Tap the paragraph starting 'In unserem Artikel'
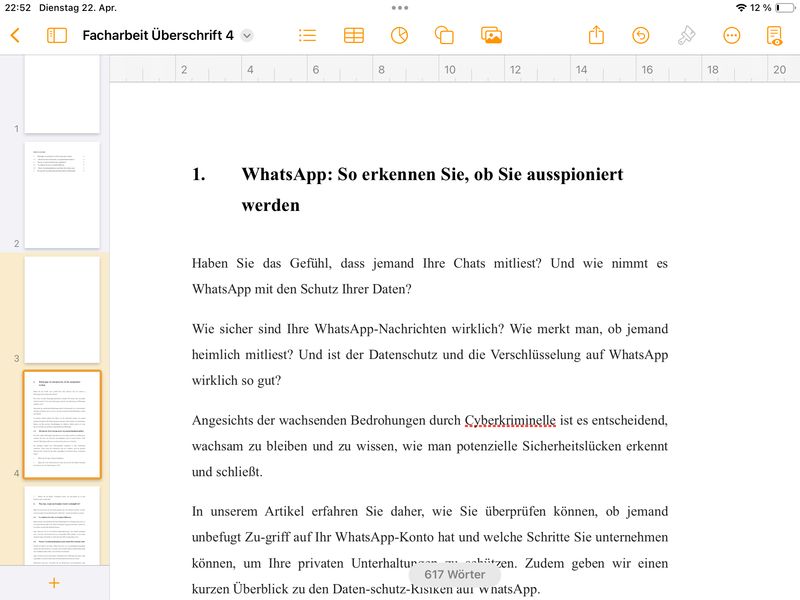The width and height of the screenshot is (800, 600). (x=430, y=550)
